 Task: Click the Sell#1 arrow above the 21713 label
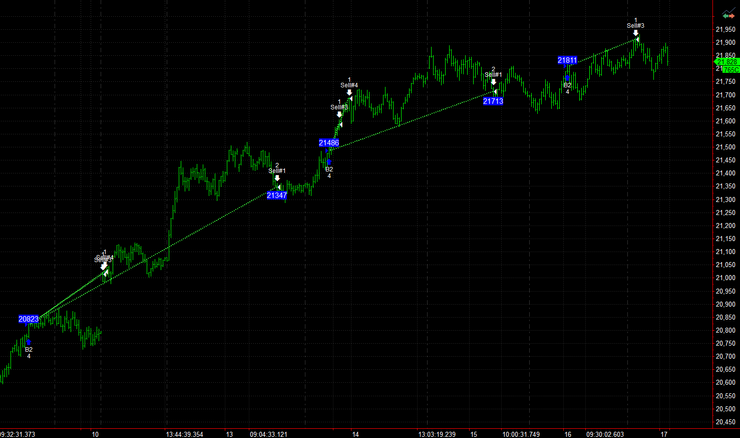[493, 82]
